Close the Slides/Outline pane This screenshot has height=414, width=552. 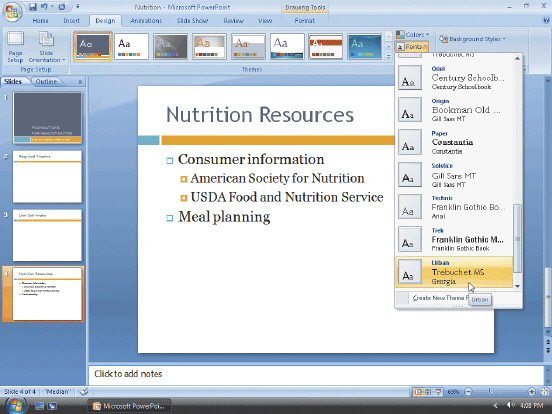pos(80,82)
